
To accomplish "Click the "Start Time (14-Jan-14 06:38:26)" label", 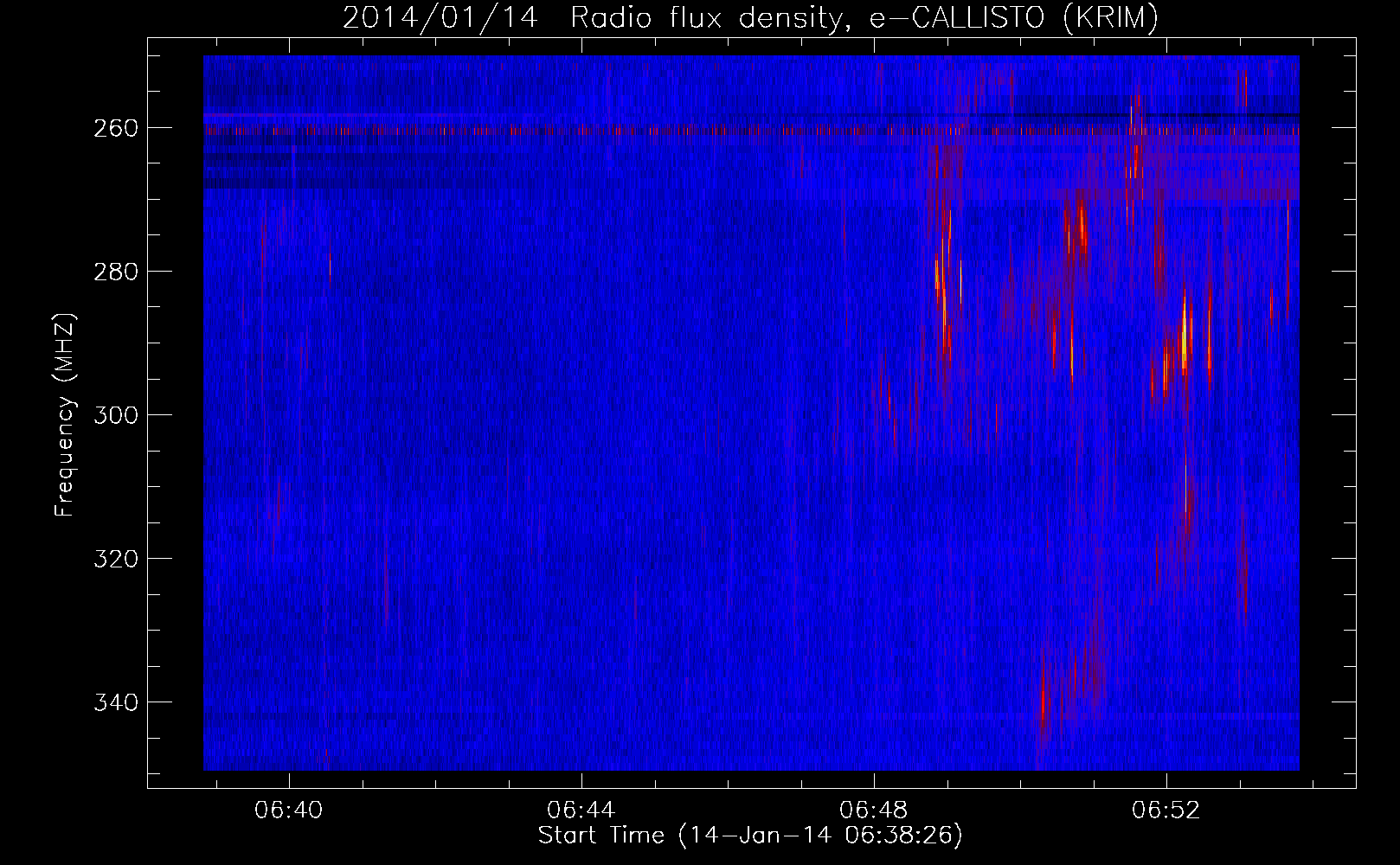I will coord(750,836).
